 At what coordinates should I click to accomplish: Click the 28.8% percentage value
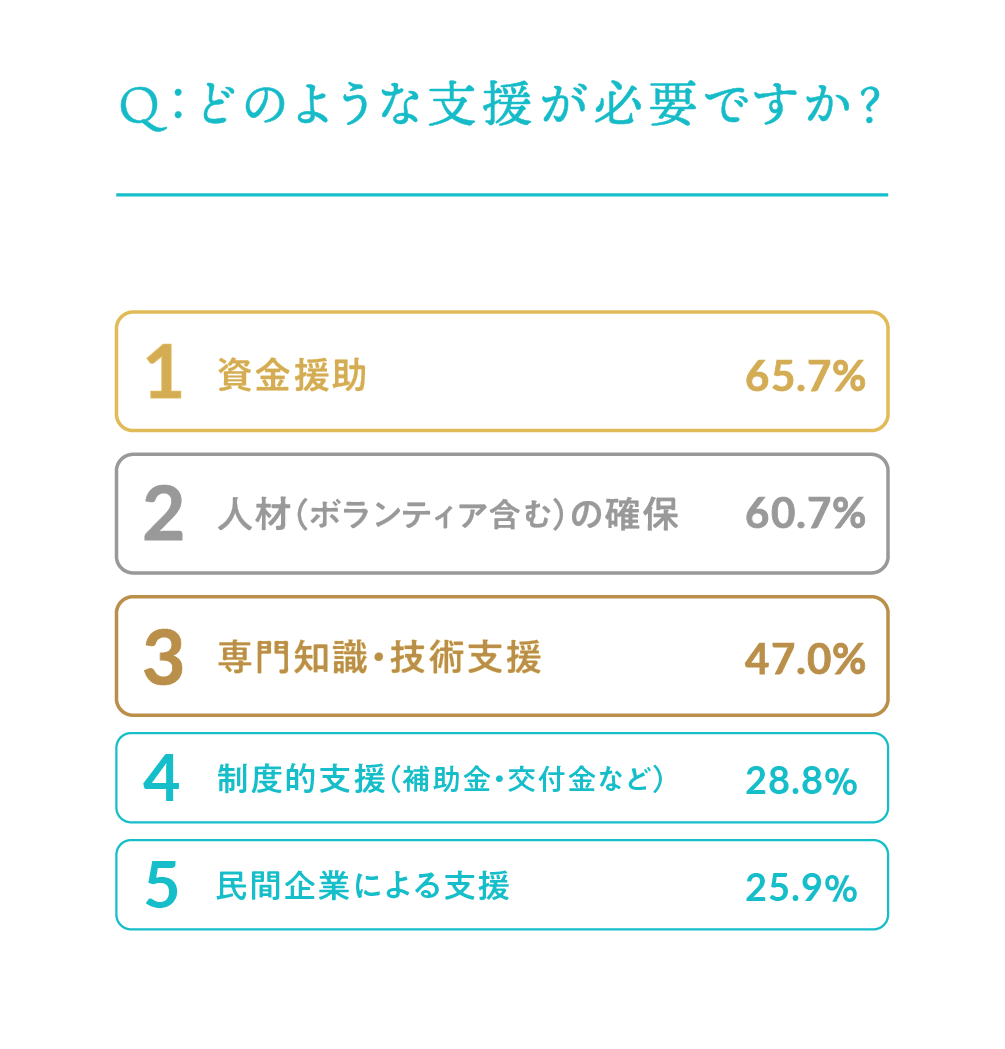point(801,781)
